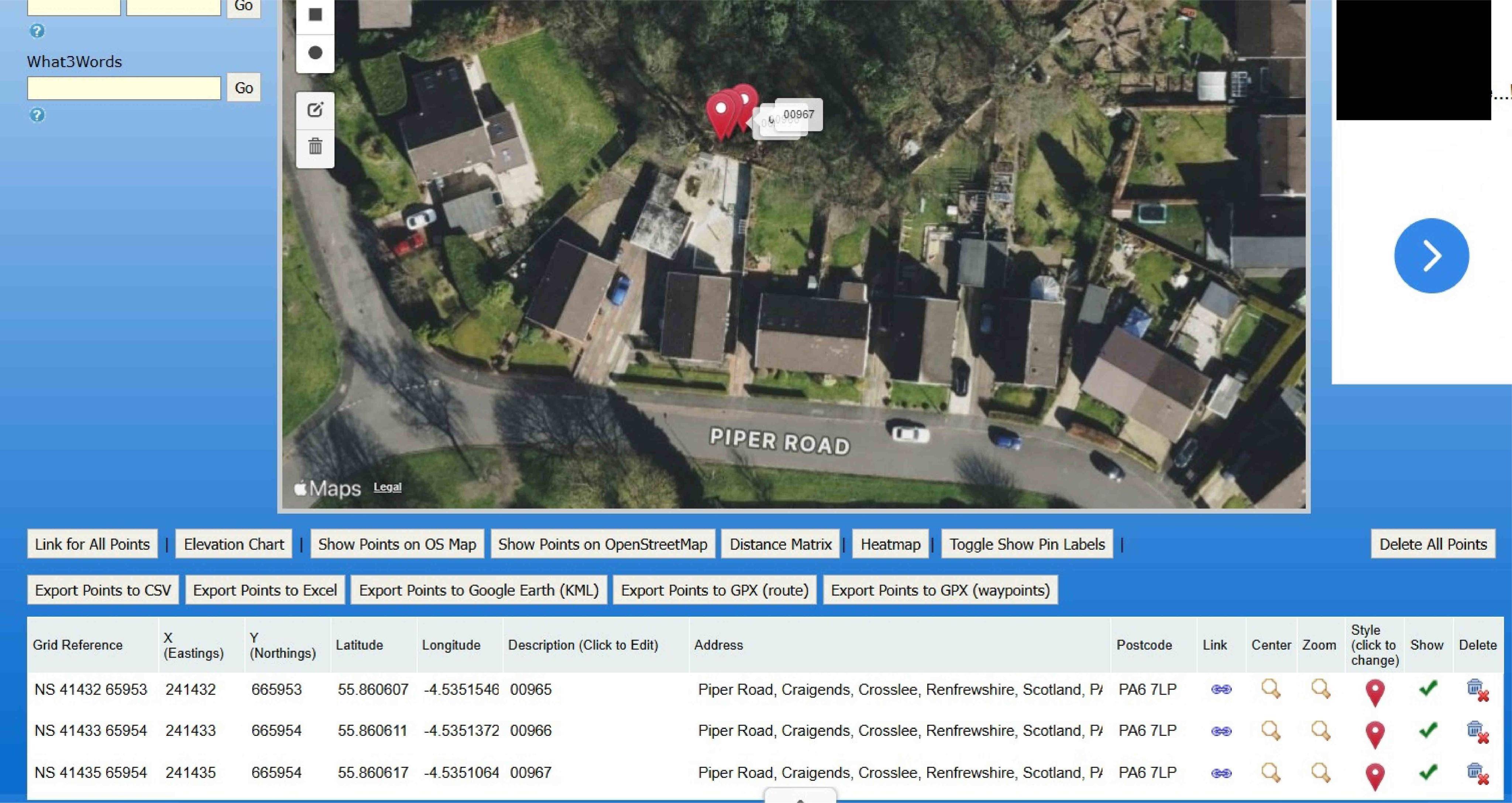Change pin style for point 00966
The image size is (1512, 803).
[1375, 735]
